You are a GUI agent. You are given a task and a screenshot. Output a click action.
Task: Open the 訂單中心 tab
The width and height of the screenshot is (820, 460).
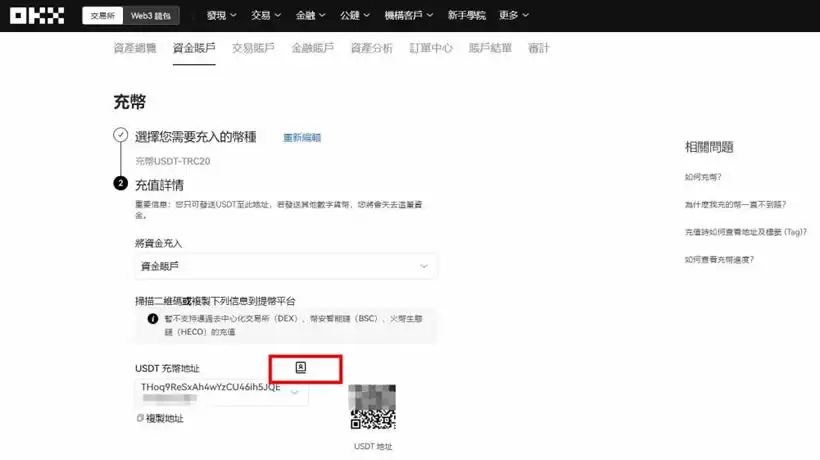pos(431,48)
